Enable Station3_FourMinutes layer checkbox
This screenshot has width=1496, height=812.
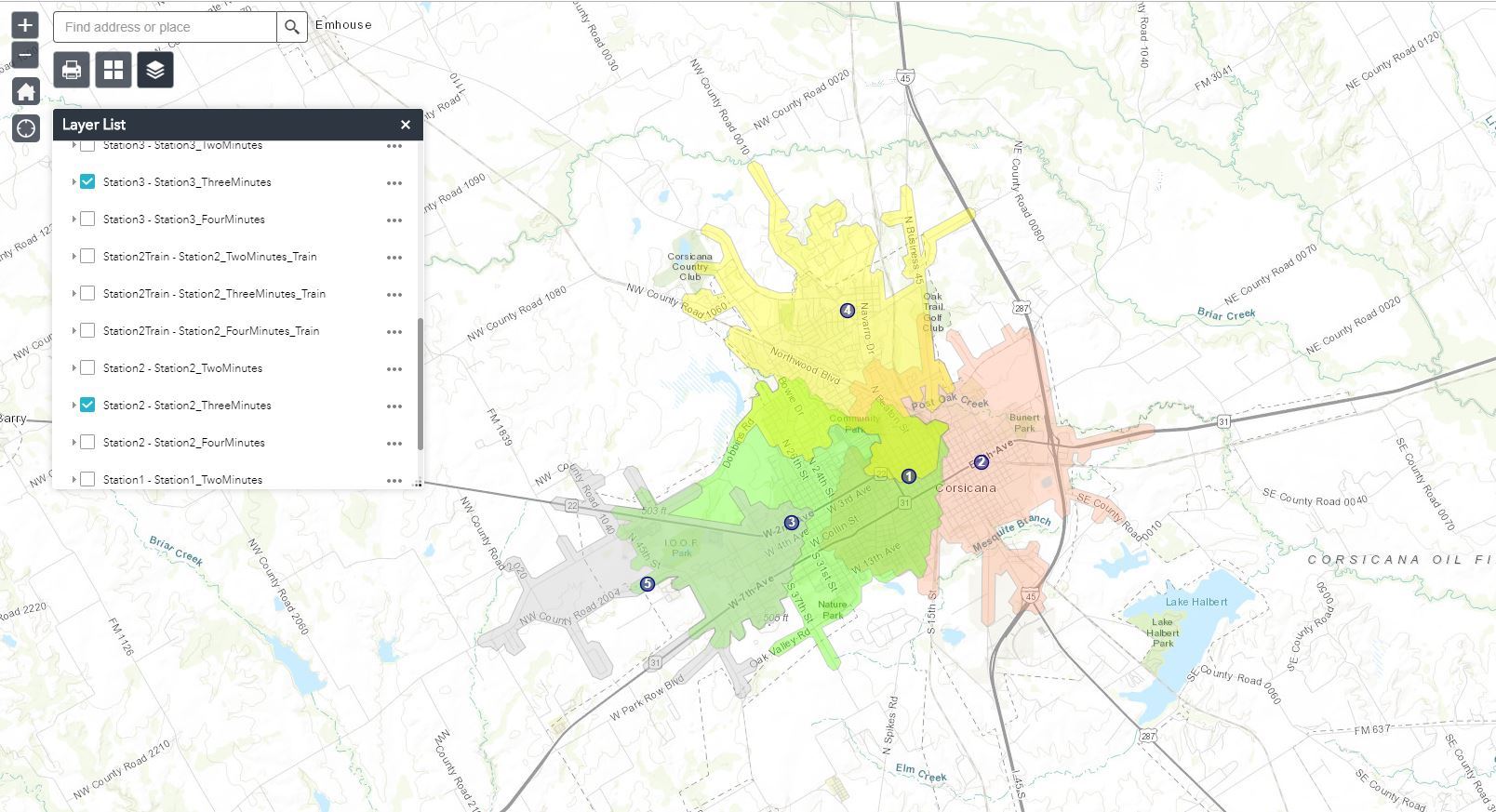[87, 220]
